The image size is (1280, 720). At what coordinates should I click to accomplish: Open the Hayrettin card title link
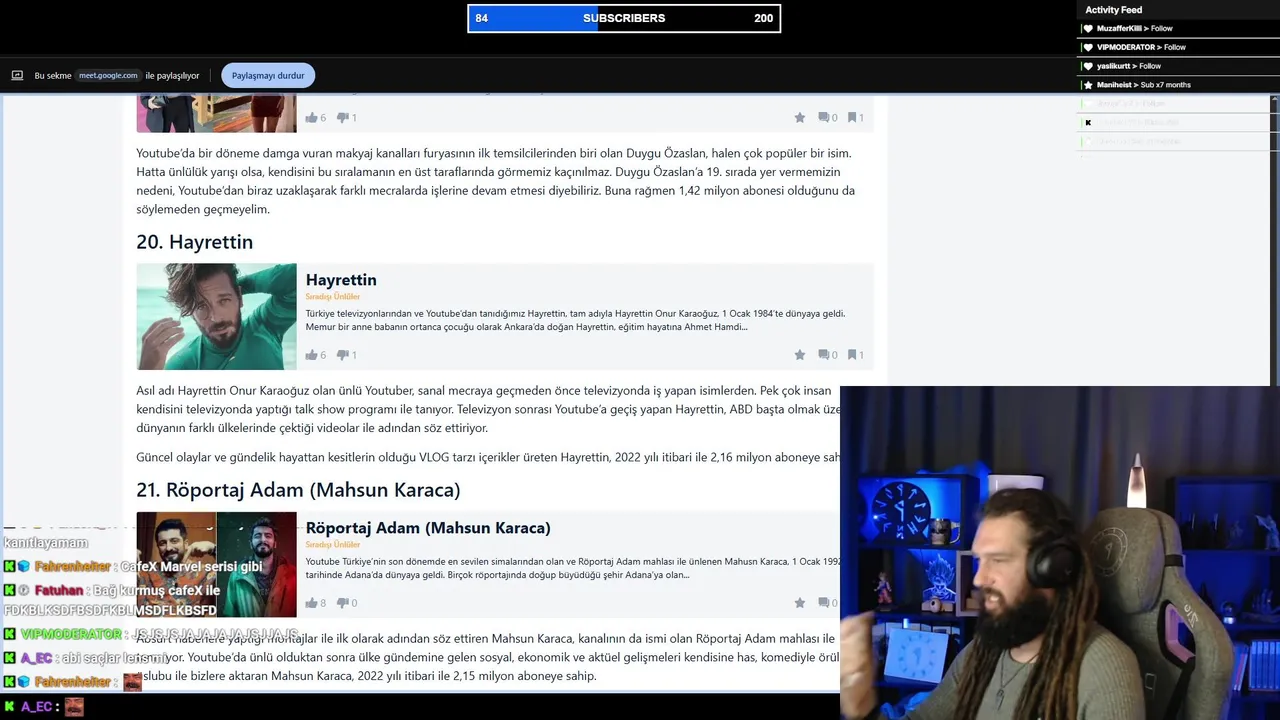(341, 280)
